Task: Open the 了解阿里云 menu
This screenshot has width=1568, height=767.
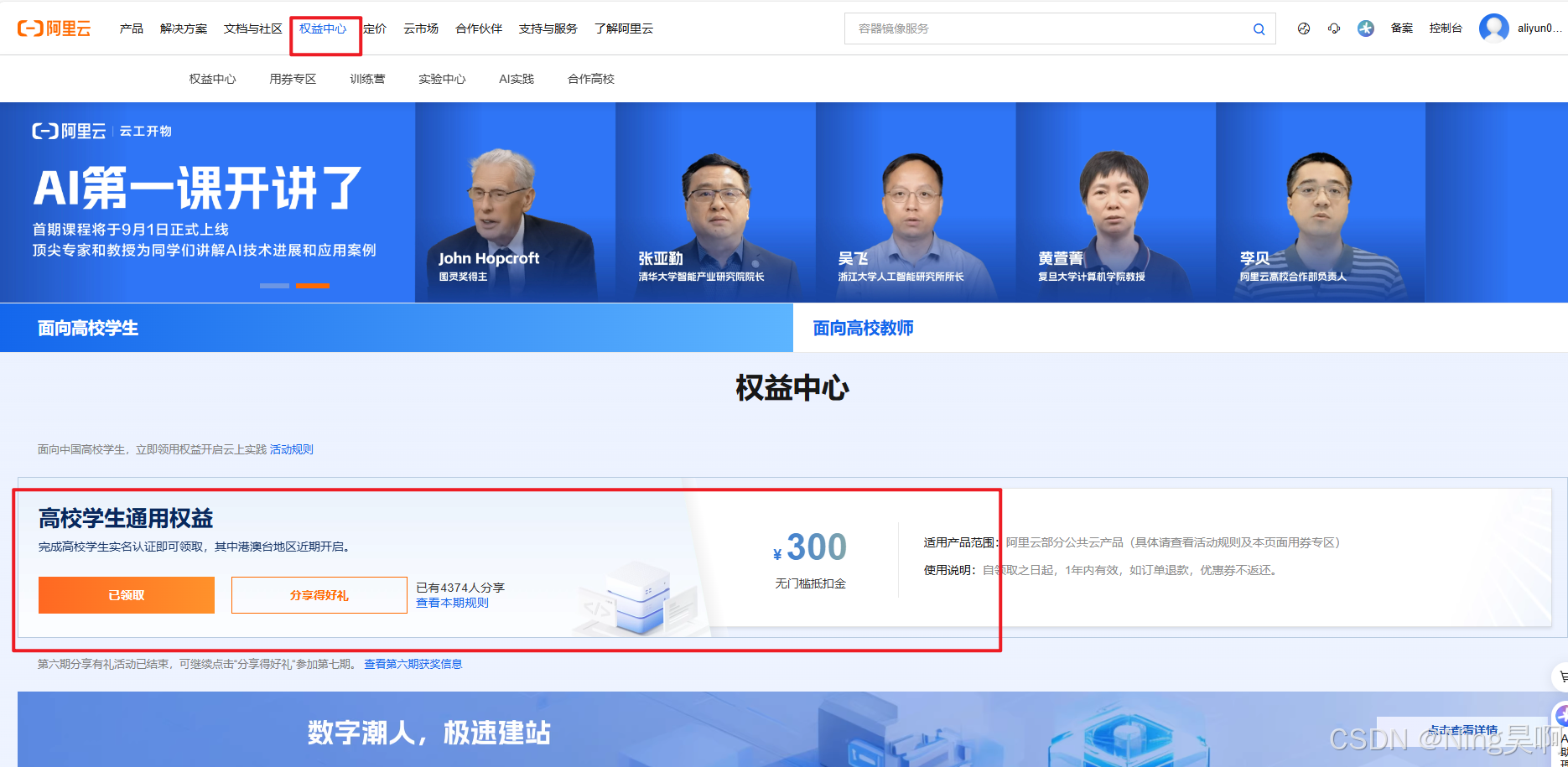Action: [x=624, y=29]
